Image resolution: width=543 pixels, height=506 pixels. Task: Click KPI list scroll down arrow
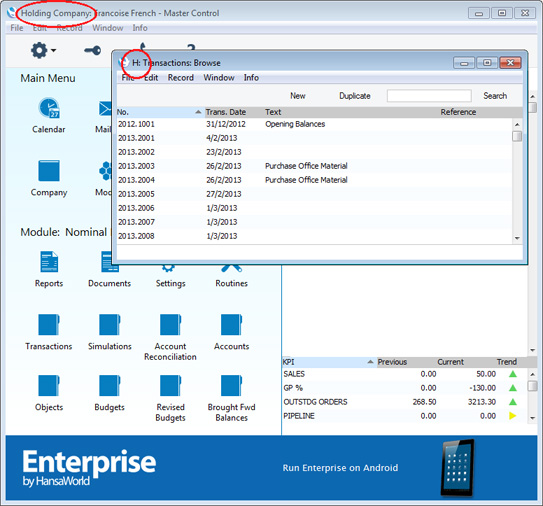click(x=533, y=418)
